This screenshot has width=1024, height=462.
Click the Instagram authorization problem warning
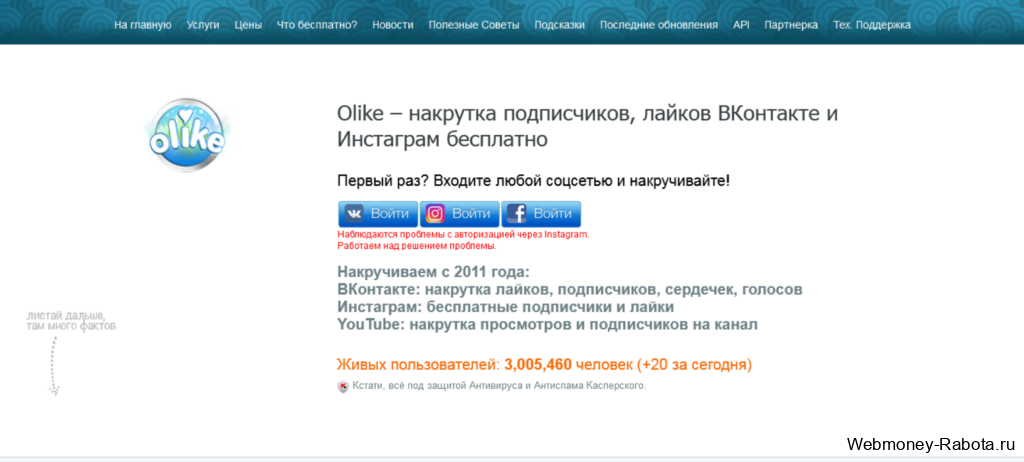pyautogui.click(x=464, y=240)
